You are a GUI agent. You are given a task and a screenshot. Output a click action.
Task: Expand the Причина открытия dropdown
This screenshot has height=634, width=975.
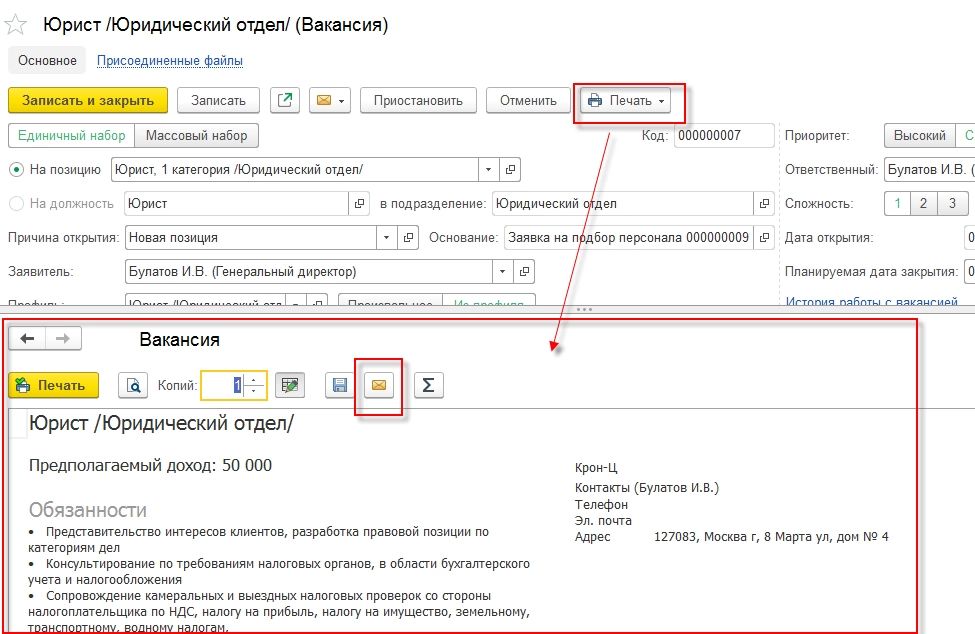387,237
